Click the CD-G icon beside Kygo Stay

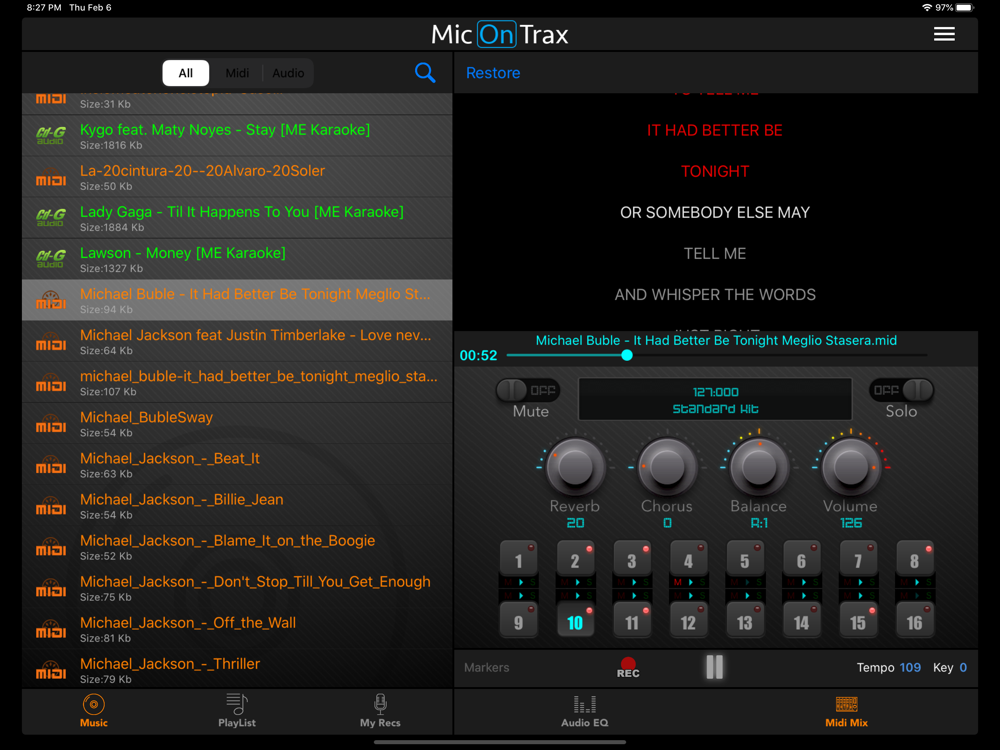pos(51,136)
